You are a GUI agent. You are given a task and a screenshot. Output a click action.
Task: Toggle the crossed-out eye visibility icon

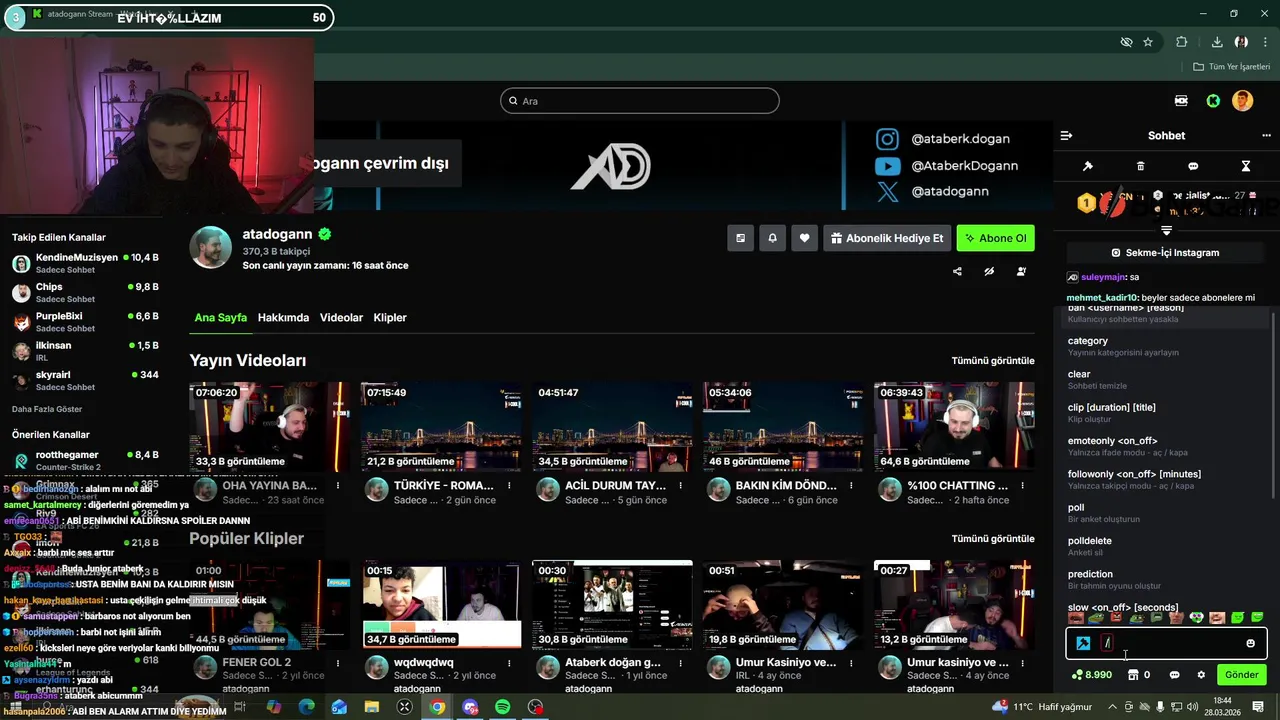989,271
